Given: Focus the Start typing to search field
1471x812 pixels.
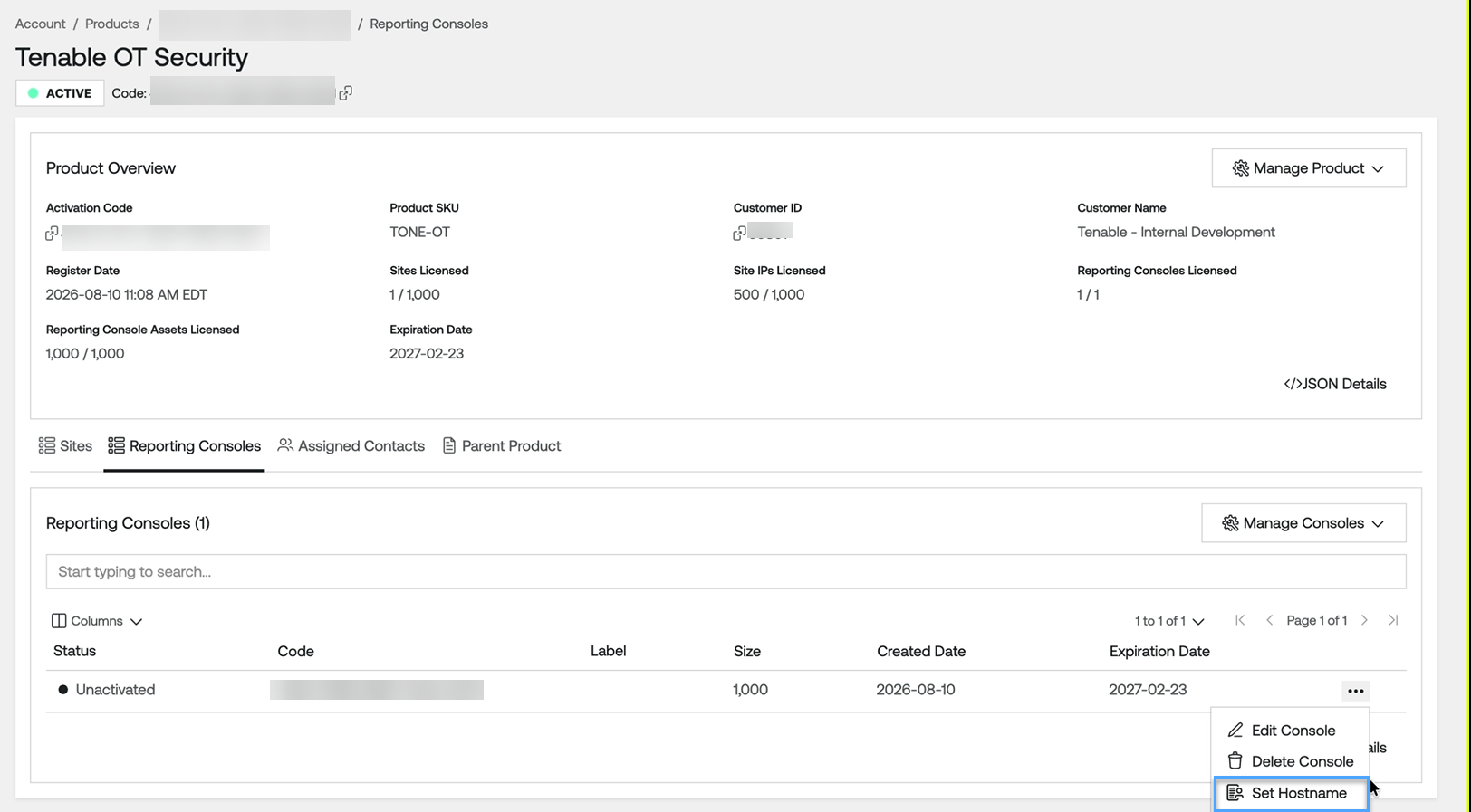Looking at the screenshot, I should point(726,572).
